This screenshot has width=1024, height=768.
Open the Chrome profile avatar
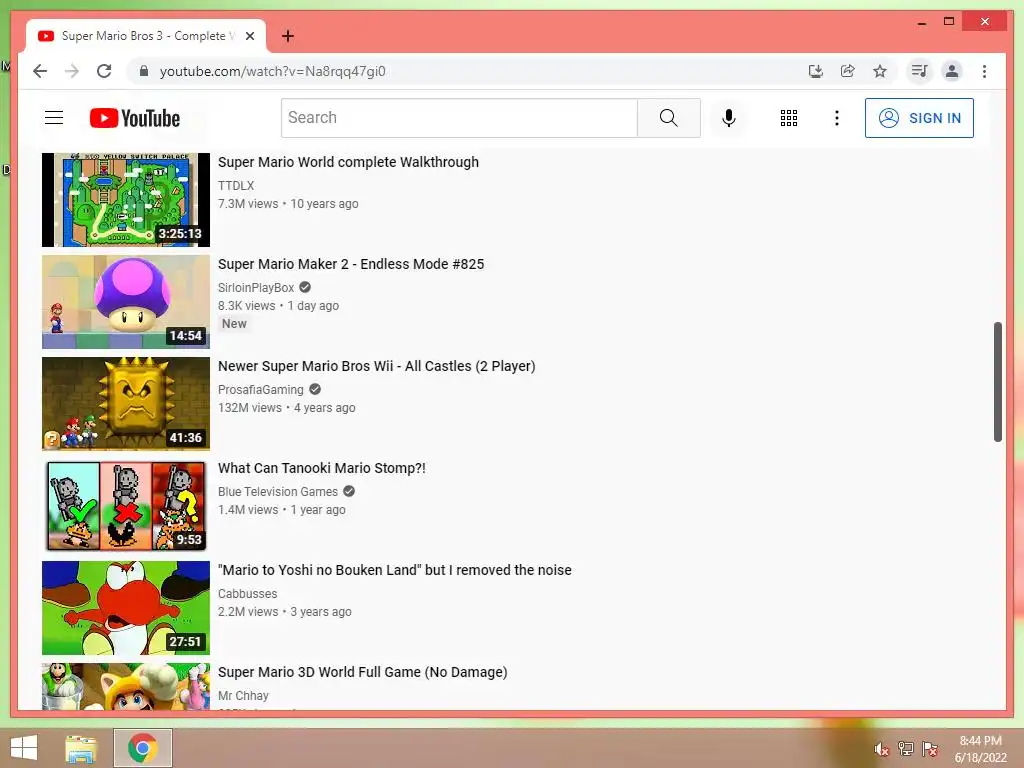click(x=952, y=71)
